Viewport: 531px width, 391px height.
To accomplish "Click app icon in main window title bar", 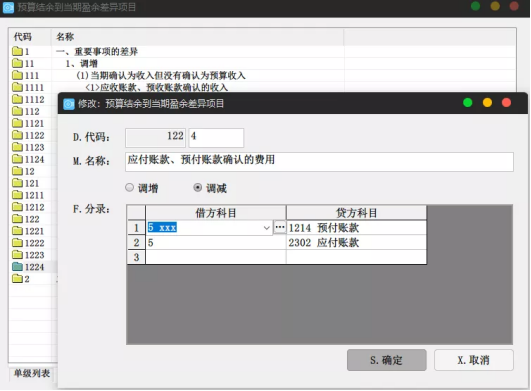I will click(8, 7).
